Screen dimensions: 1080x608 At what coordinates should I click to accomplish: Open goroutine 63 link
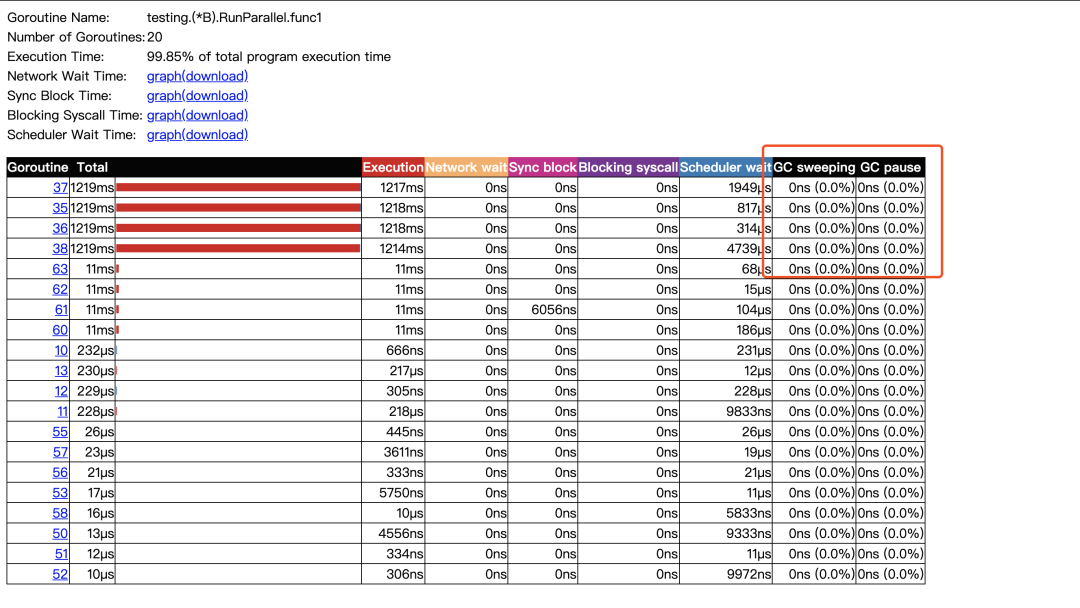[61, 269]
